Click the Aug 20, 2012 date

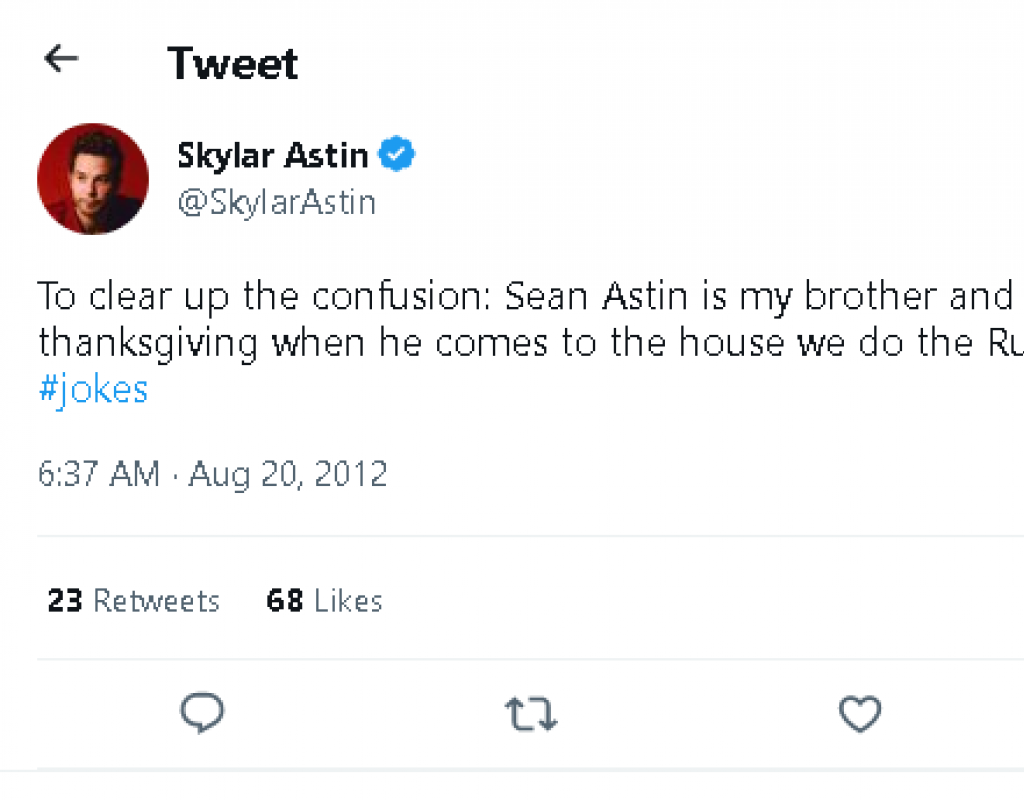(x=288, y=473)
